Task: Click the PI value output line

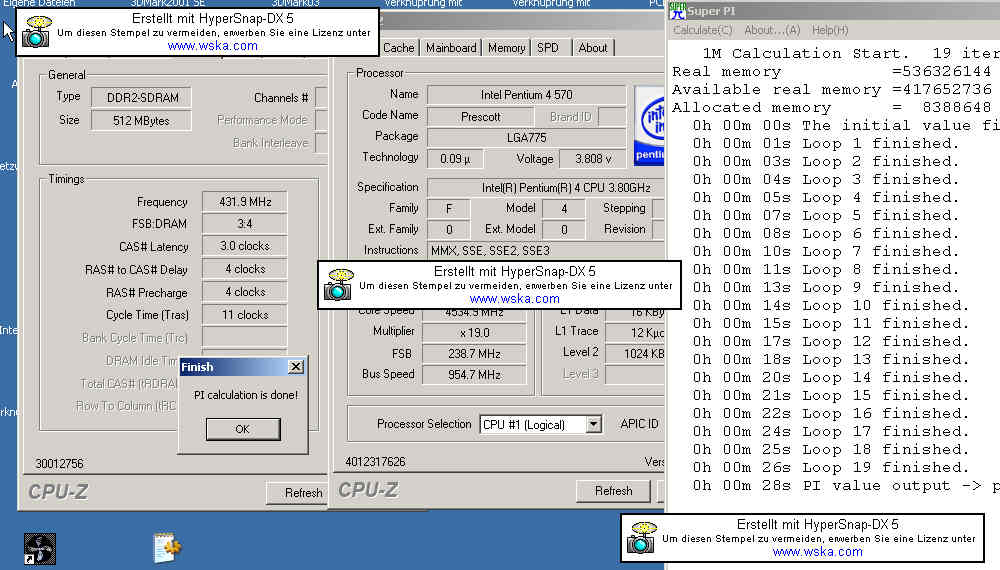Action: (846, 486)
